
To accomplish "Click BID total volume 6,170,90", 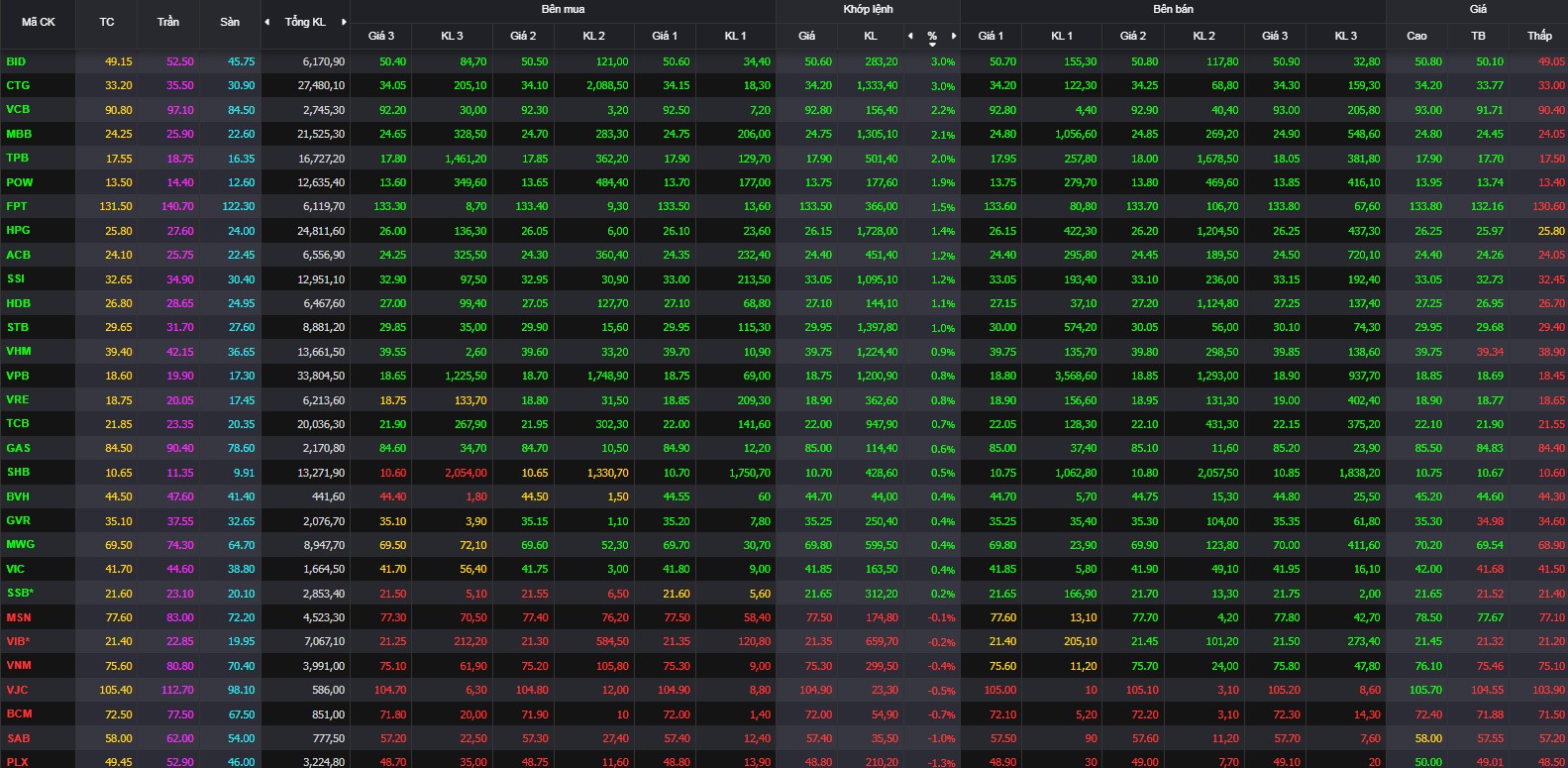I will [324, 61].
